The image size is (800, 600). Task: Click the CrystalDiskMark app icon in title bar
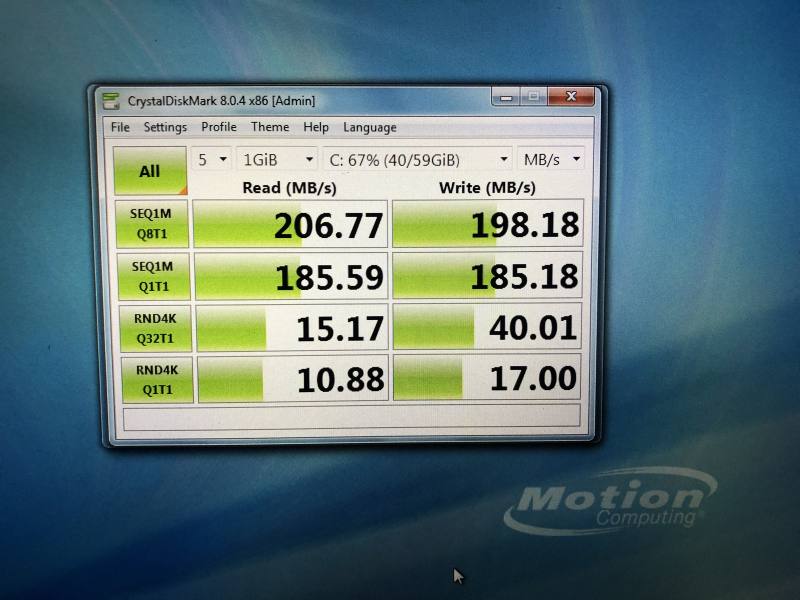111,101
